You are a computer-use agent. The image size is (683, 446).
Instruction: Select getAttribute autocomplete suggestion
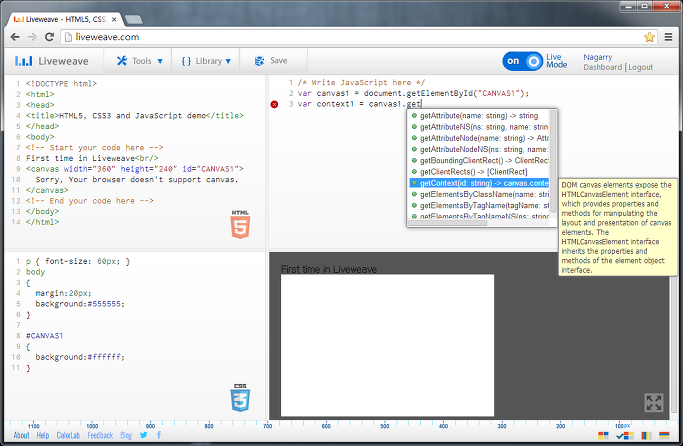[x=479, y=115]
